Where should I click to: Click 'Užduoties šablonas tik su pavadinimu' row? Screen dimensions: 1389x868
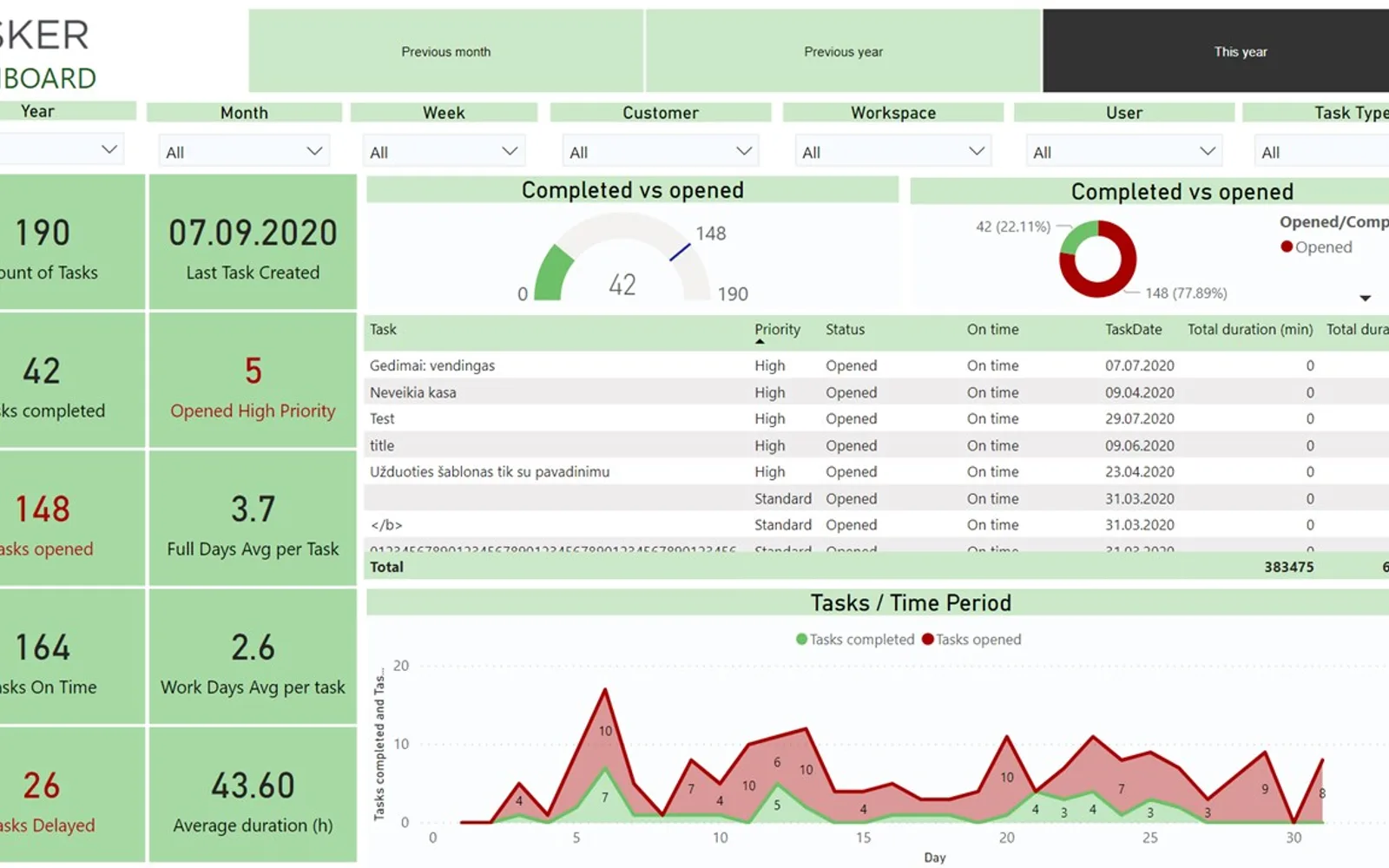click(x=877, y=471)
